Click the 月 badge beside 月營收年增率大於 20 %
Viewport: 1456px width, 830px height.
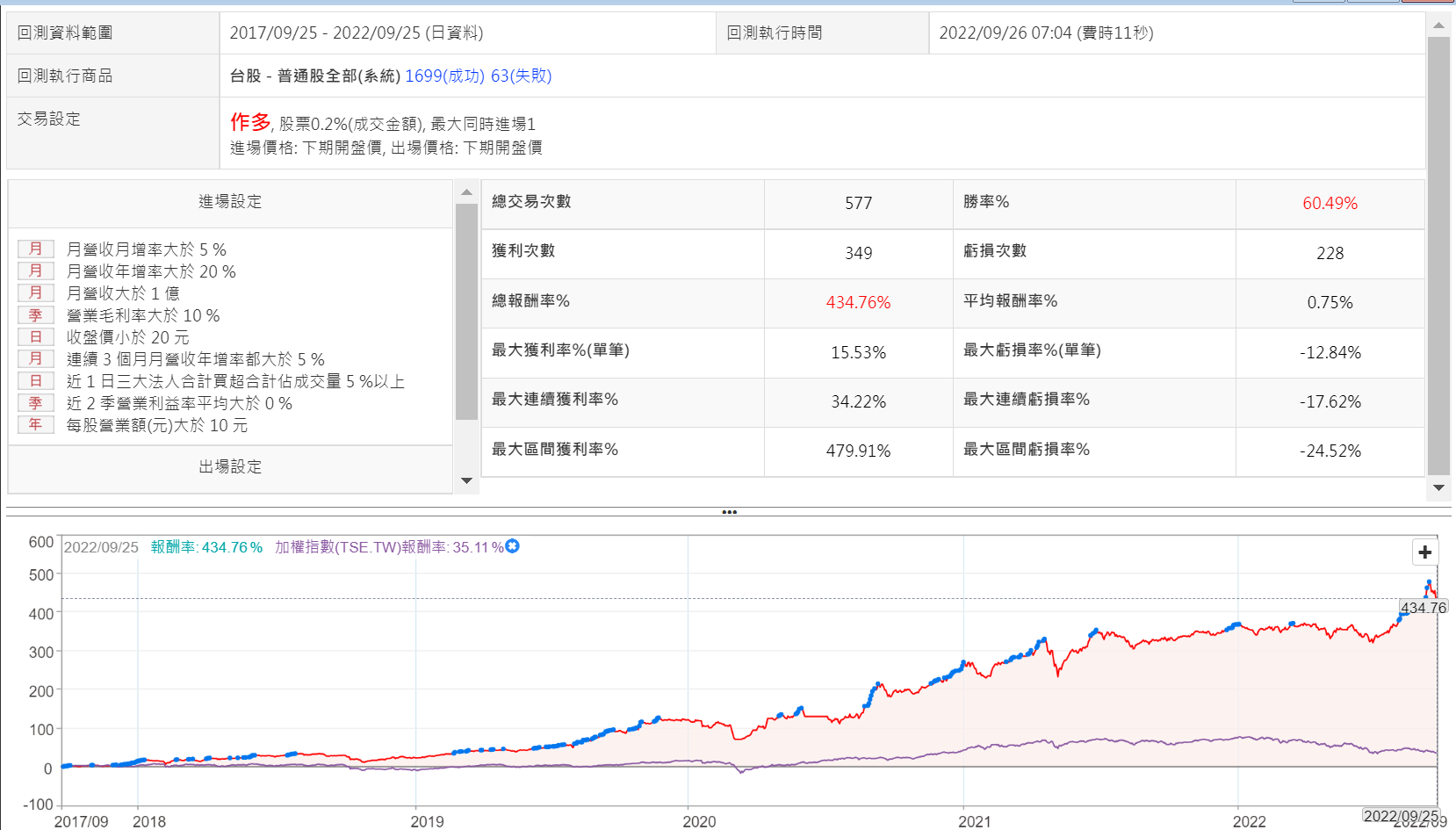(36, 271)
